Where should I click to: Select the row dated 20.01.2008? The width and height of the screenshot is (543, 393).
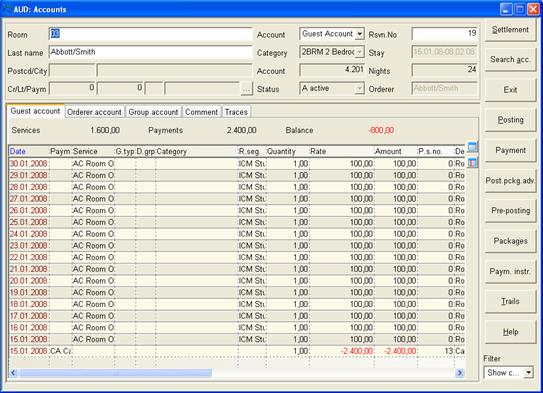click(x=237, y=281)
